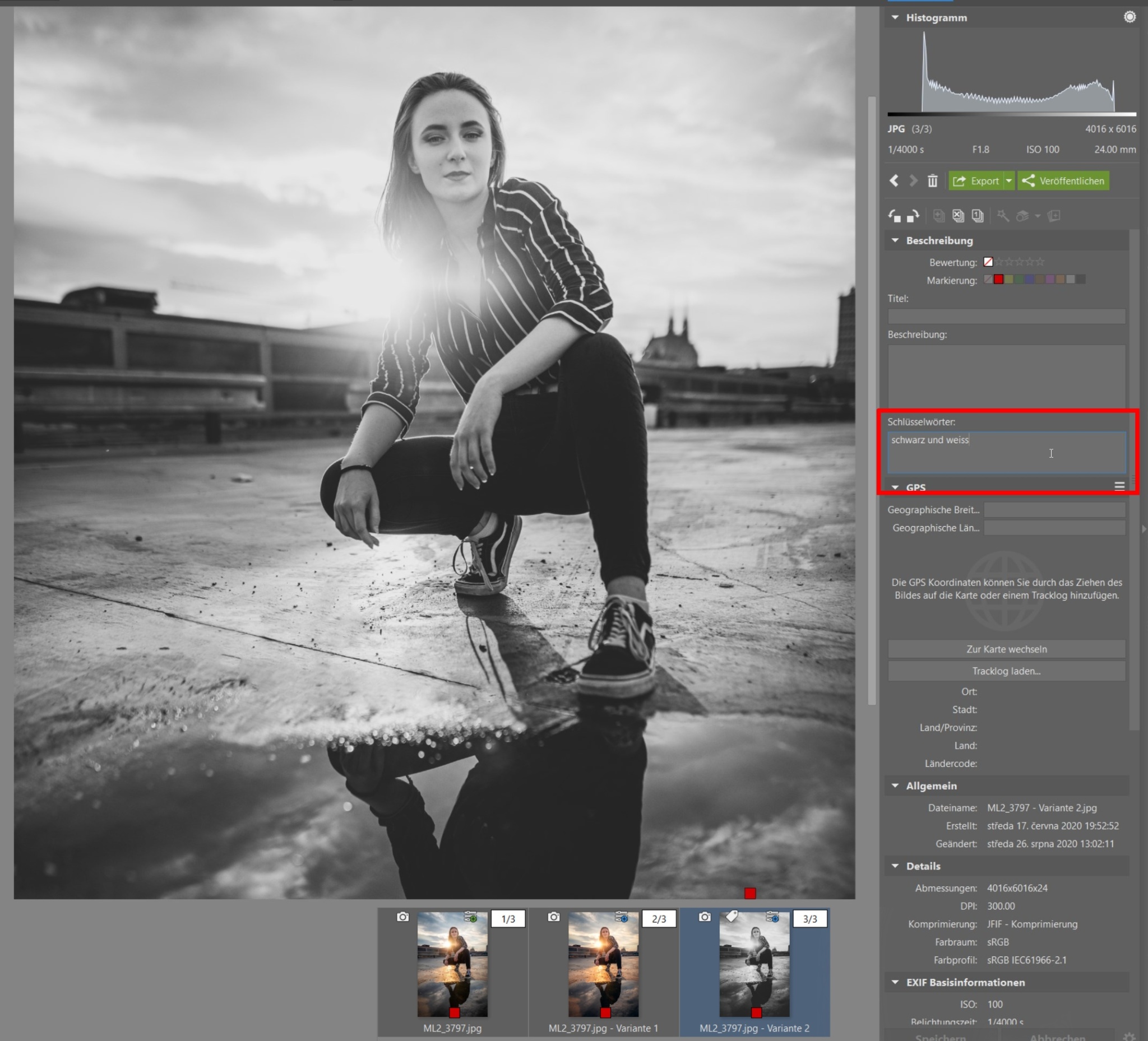Open the Export dropdown arrow
Image resolution: width=1148 pixels, height=1041 pixels.
click(1009, 181)
